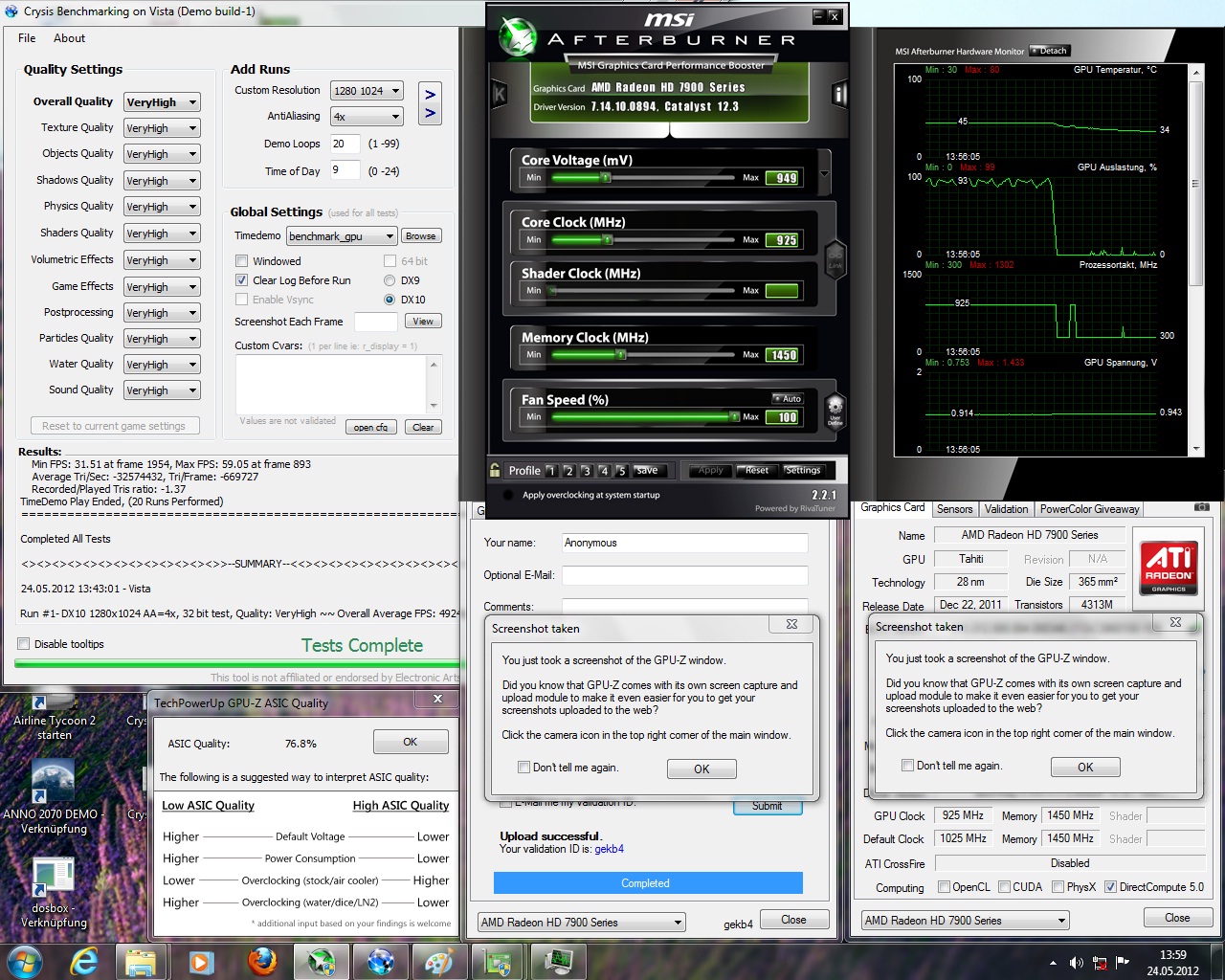Screen dimensions: 1225x980
Task: Open the Timedemo benchmark_gpu dropdown
Action: (x=342, y=236)
